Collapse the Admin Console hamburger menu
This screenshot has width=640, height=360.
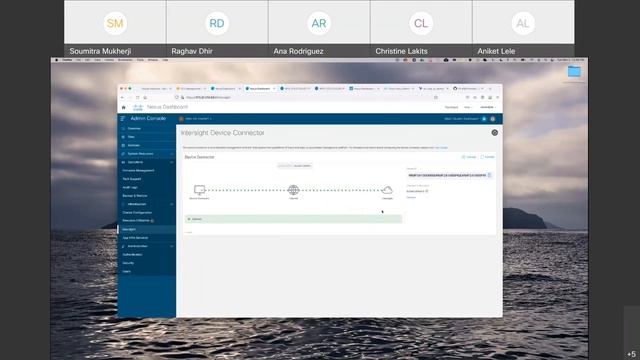click(x=122, y=118)
